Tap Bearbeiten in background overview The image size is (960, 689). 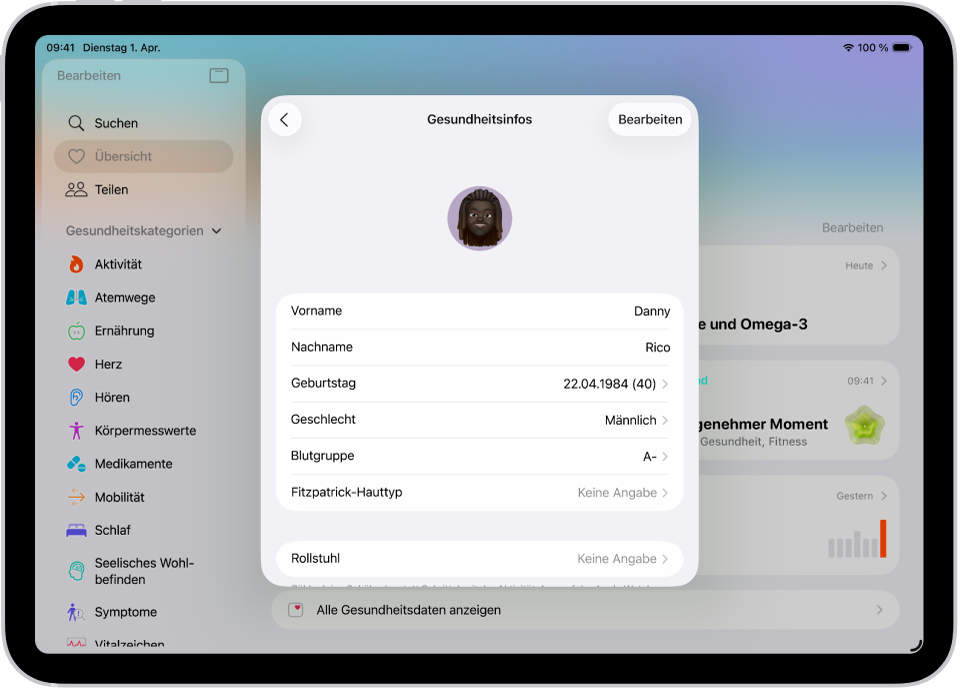pyautogui.click(x=852, y=228)
